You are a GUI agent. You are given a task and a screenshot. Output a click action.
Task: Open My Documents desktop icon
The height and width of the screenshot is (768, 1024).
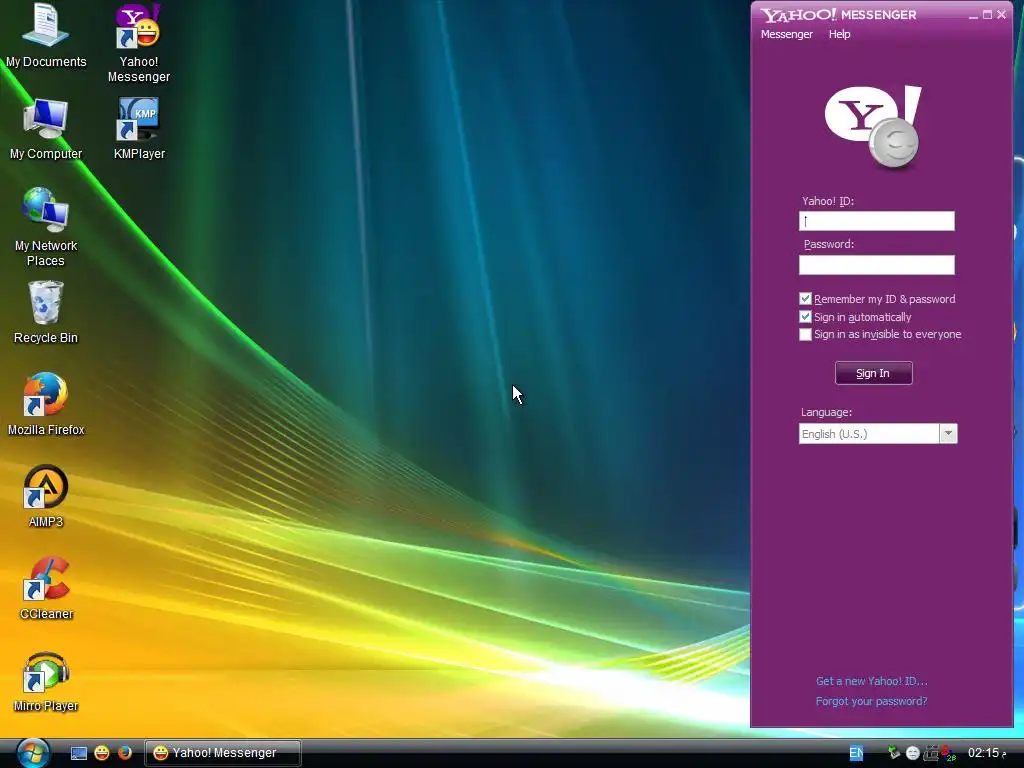point(46,35)
